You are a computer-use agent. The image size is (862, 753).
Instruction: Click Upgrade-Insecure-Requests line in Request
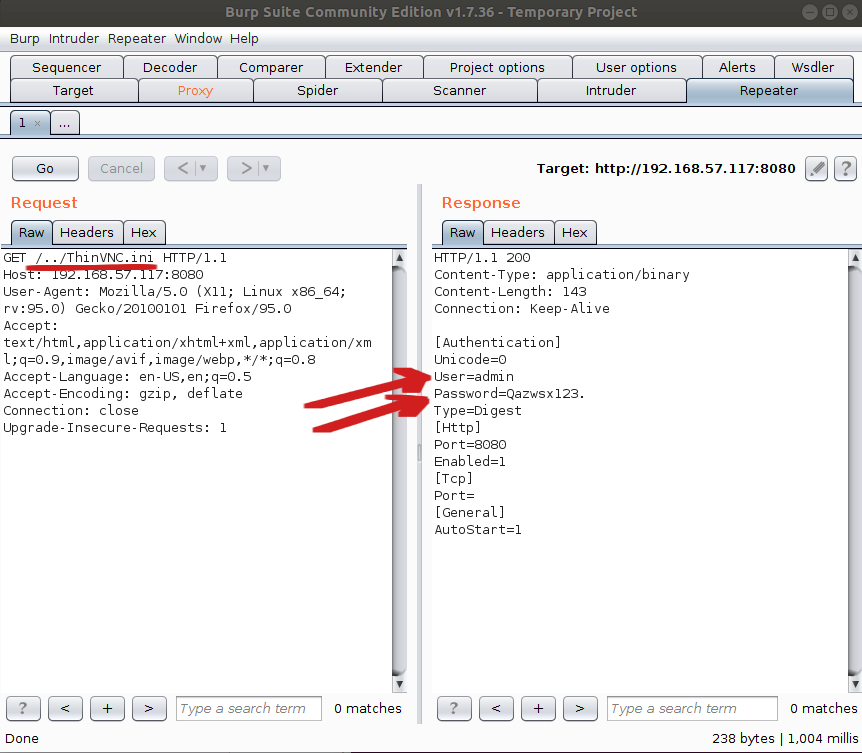(115, 428)
